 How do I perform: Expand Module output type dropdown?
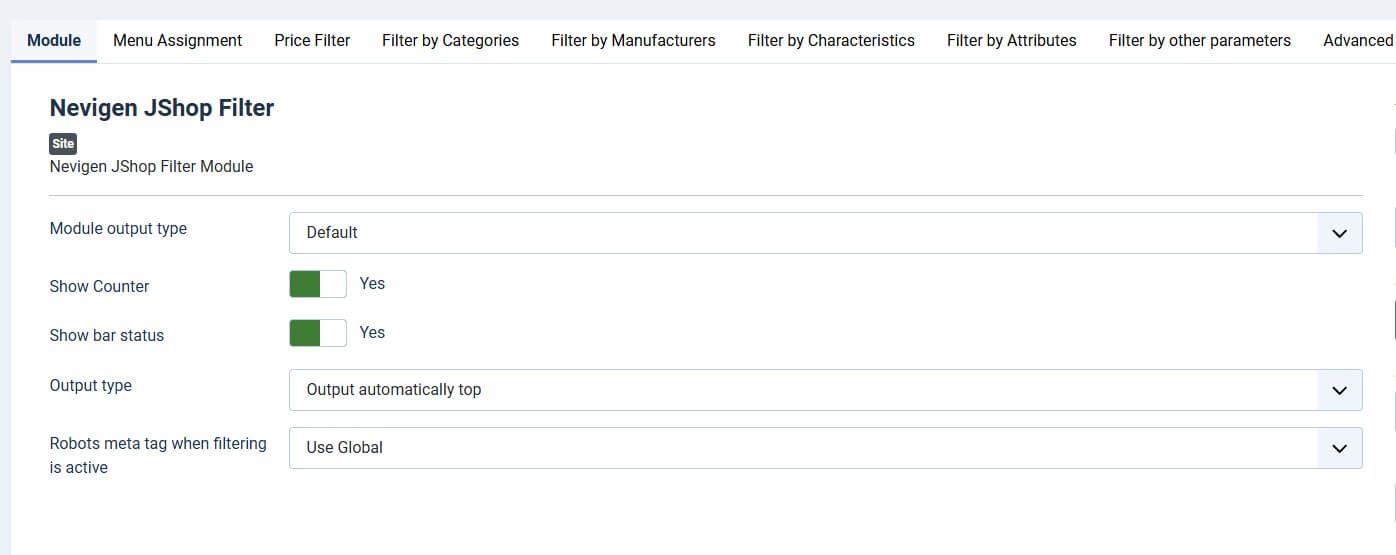(800, 232)
